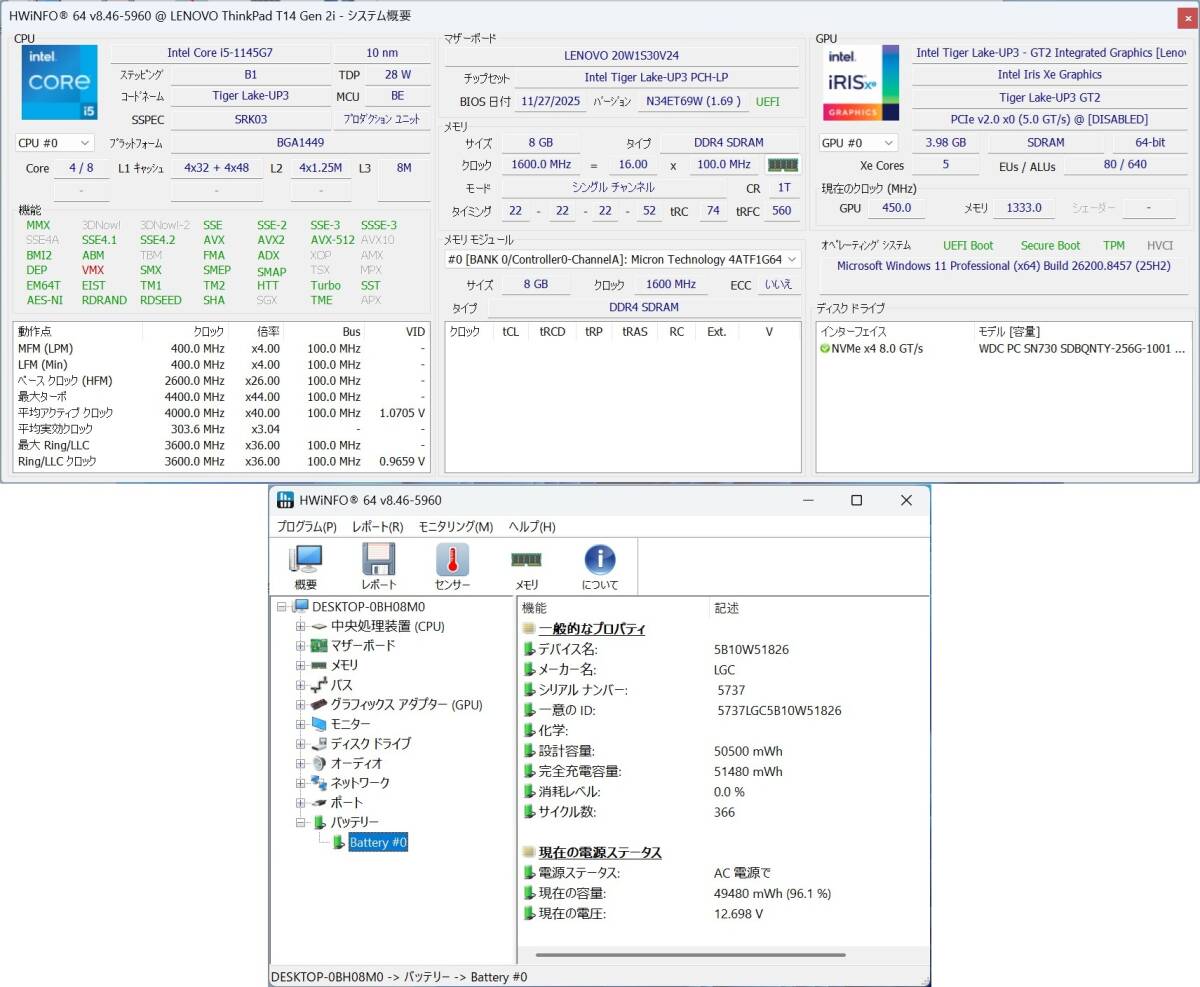Click the Tiger Lake-UP3 codename field

click(250, 96)
